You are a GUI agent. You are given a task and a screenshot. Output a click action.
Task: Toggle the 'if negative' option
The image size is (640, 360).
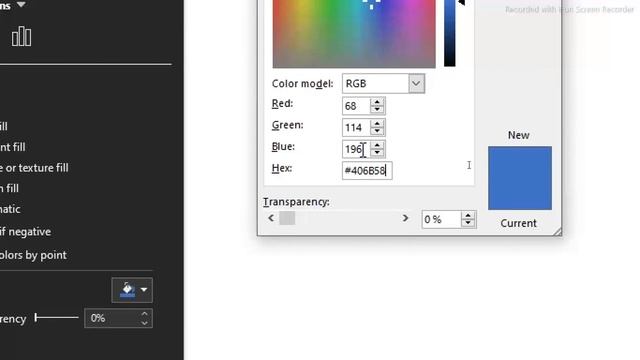[x=25, y=232]
